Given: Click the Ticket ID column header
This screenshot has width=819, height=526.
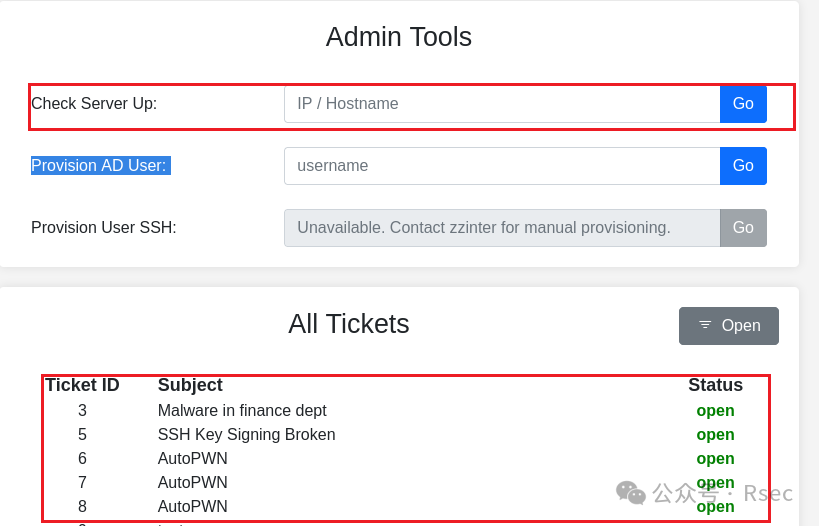Looking at the screenshot, I should [82, 385].
